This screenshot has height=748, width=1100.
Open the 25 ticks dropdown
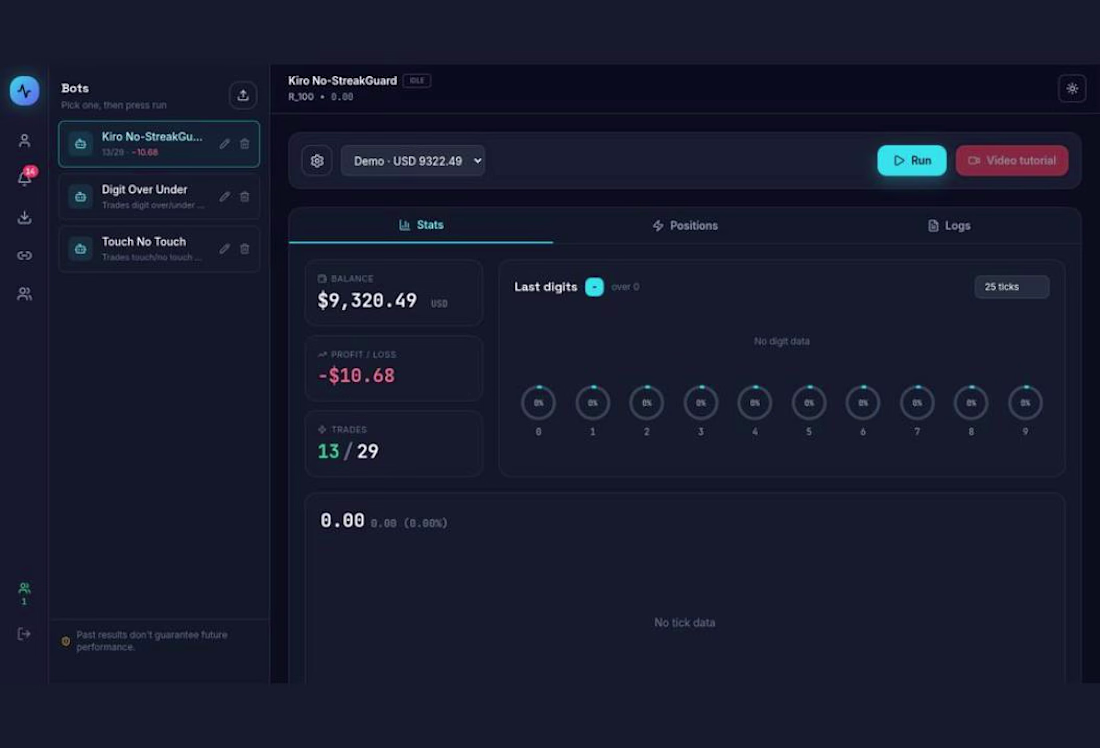click(1012, 286)
